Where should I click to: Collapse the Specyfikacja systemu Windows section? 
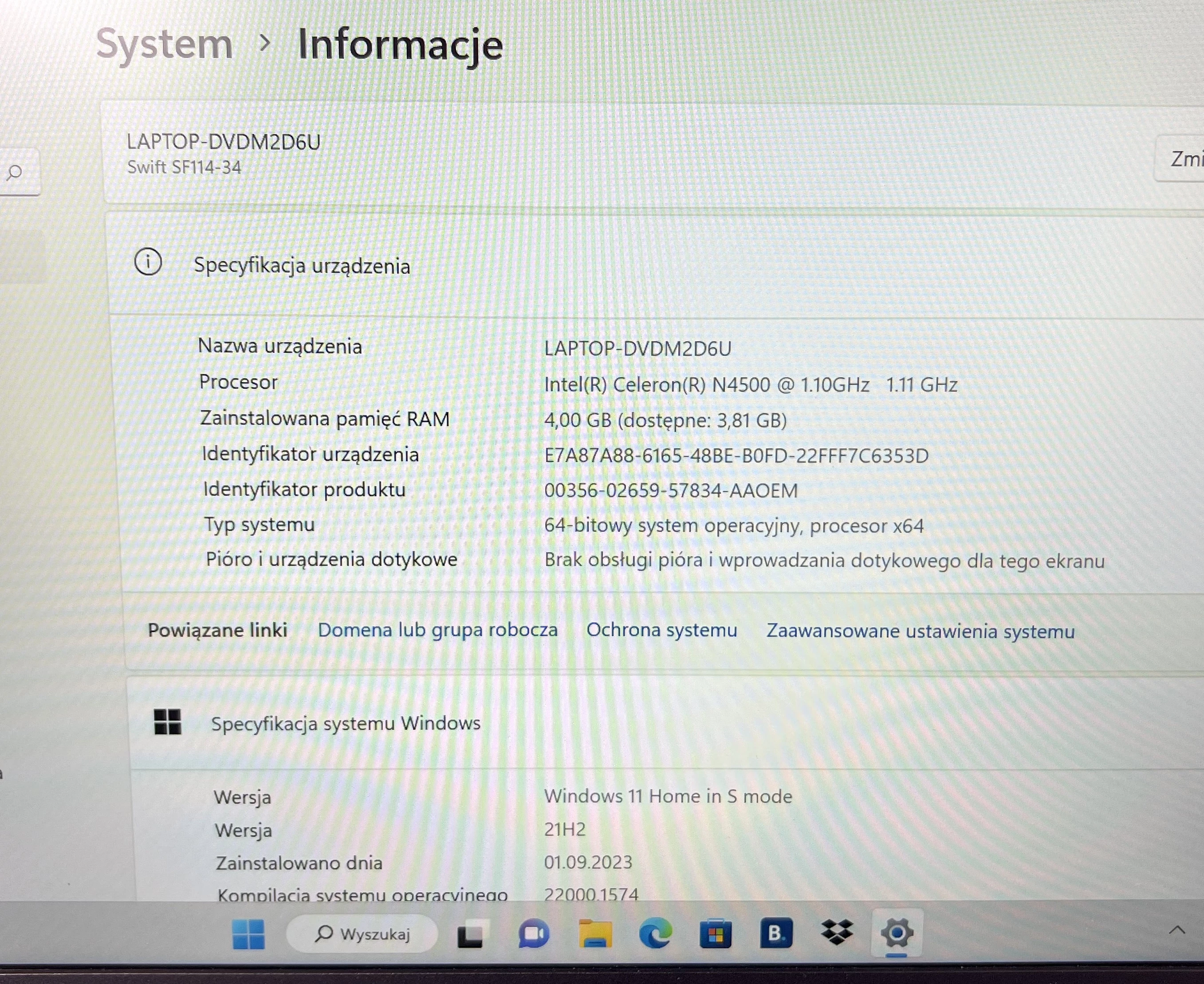click(666, 723)
